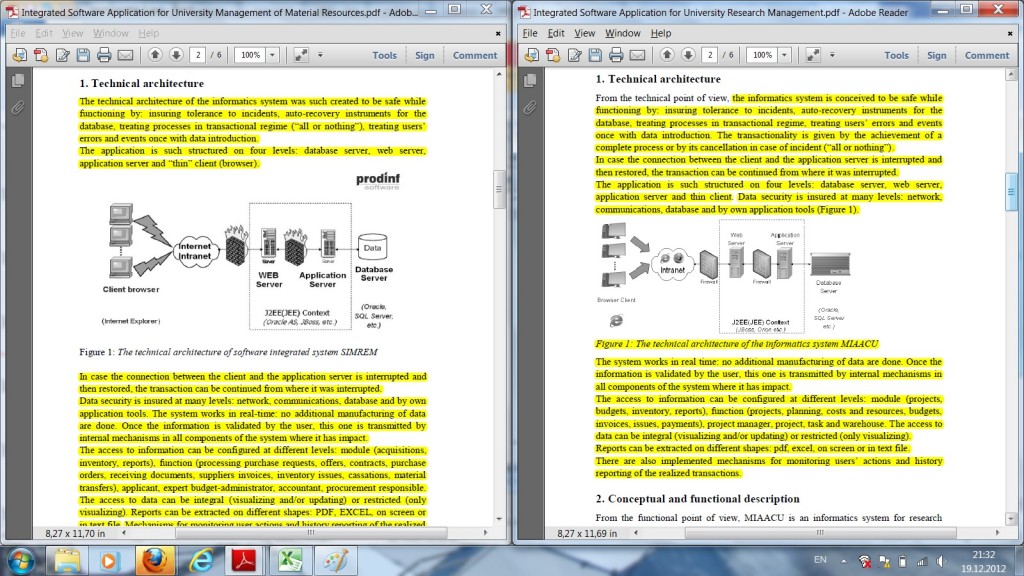Open Tools pane in Material Resources window
Screen dimensions: 1024x576
(x=385, y=56)
